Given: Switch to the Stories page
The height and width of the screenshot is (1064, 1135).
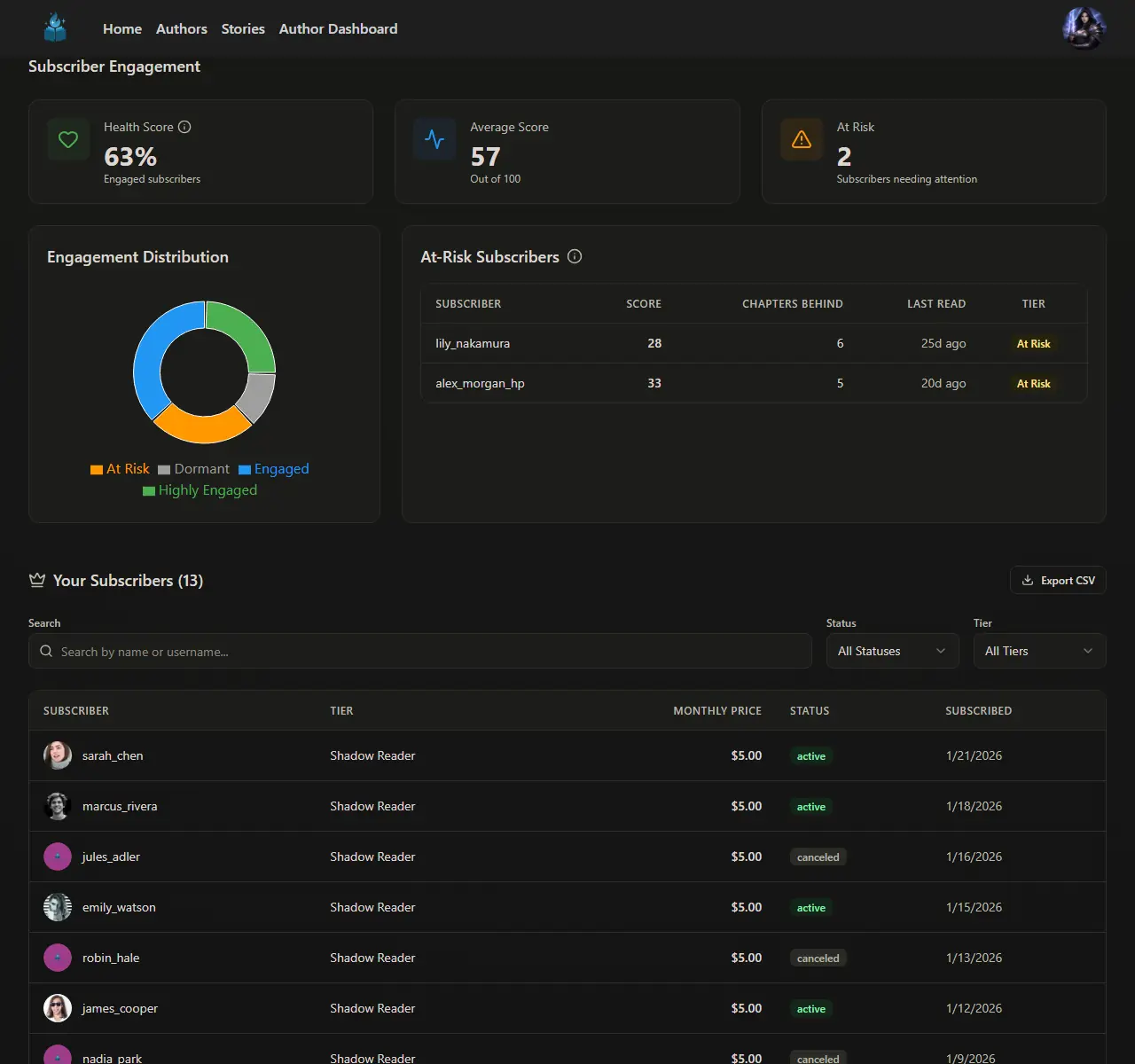Looking at the screenshot, I should coord(242,28).
